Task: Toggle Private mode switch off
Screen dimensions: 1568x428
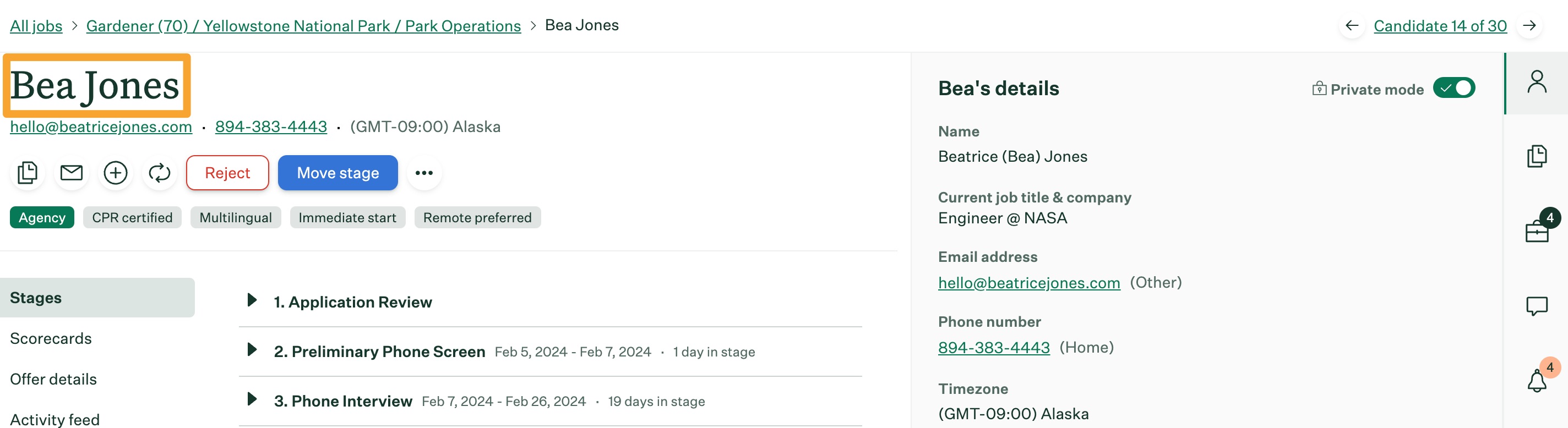Action: tap(1453, 88)
